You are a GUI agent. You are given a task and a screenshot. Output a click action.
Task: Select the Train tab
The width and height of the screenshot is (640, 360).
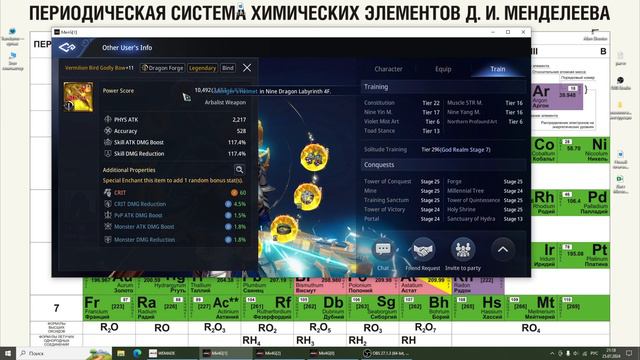point(498,69)
